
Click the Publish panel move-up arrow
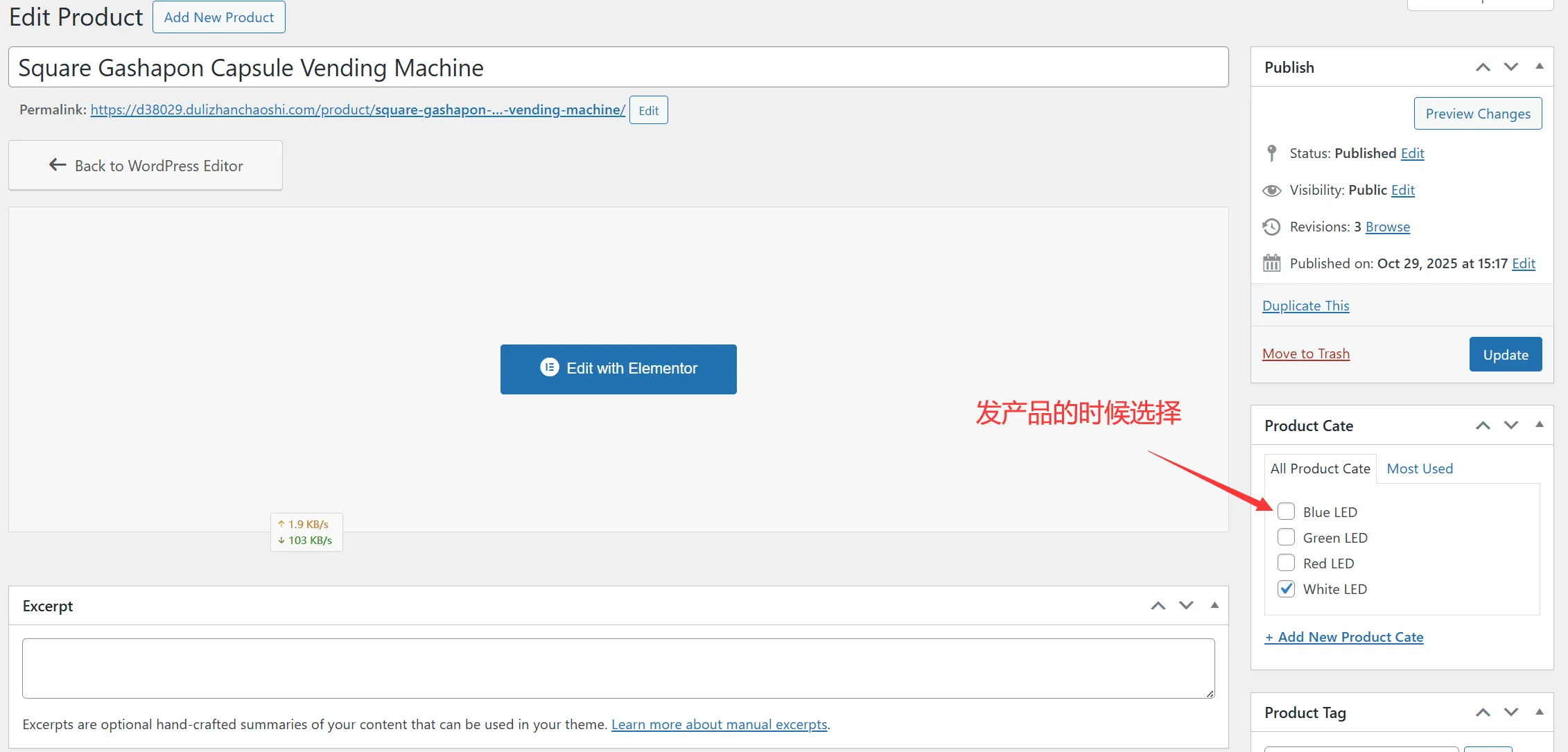(1483, 67)
